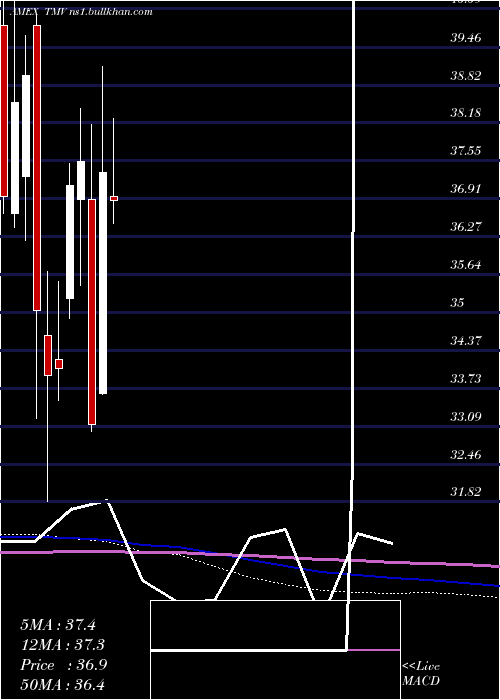Click the price label 39.46
Screen dimensions: 500x700
[x=466, y=38]
